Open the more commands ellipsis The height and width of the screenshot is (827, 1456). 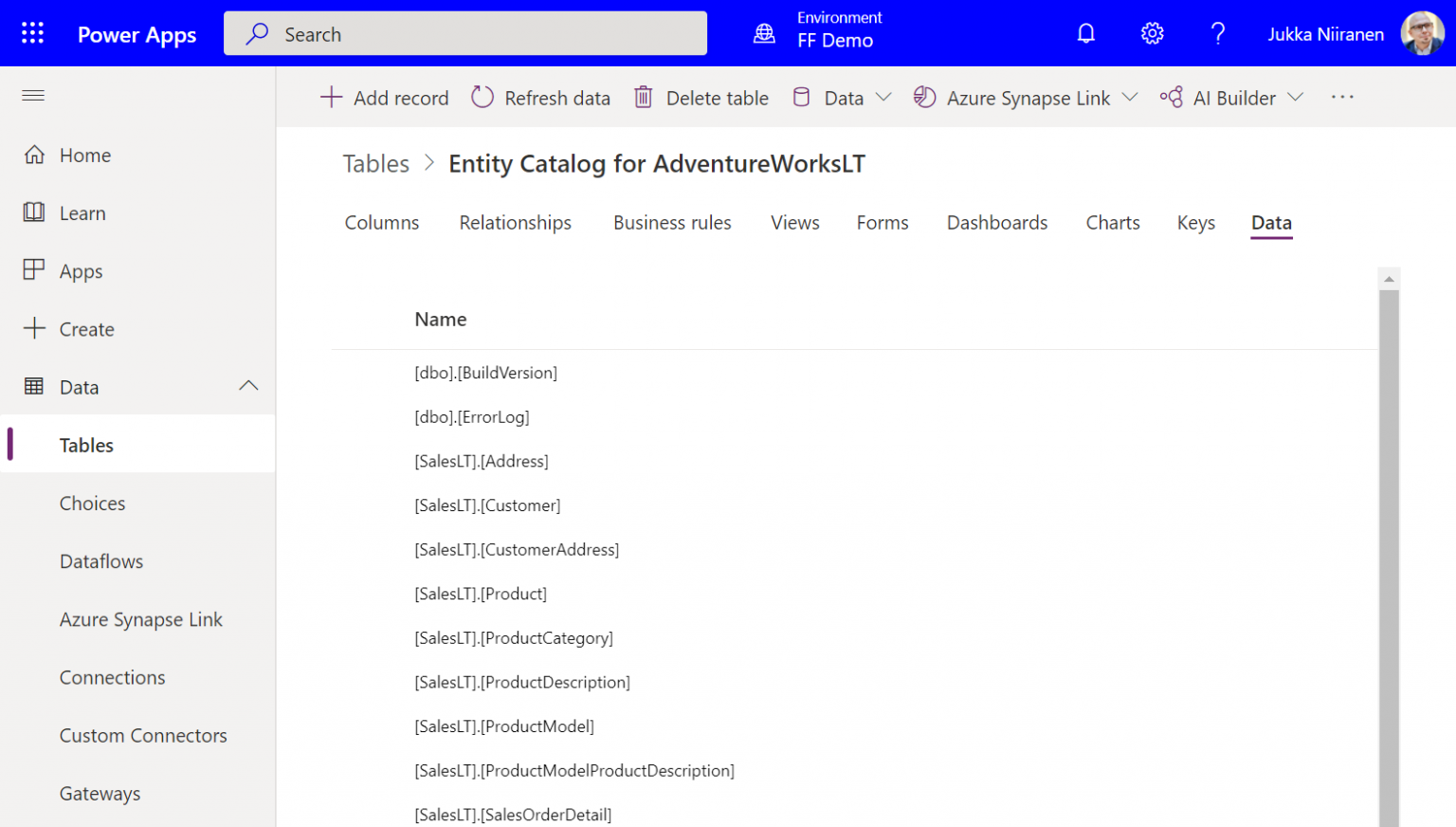click(x=1342, y=97)
